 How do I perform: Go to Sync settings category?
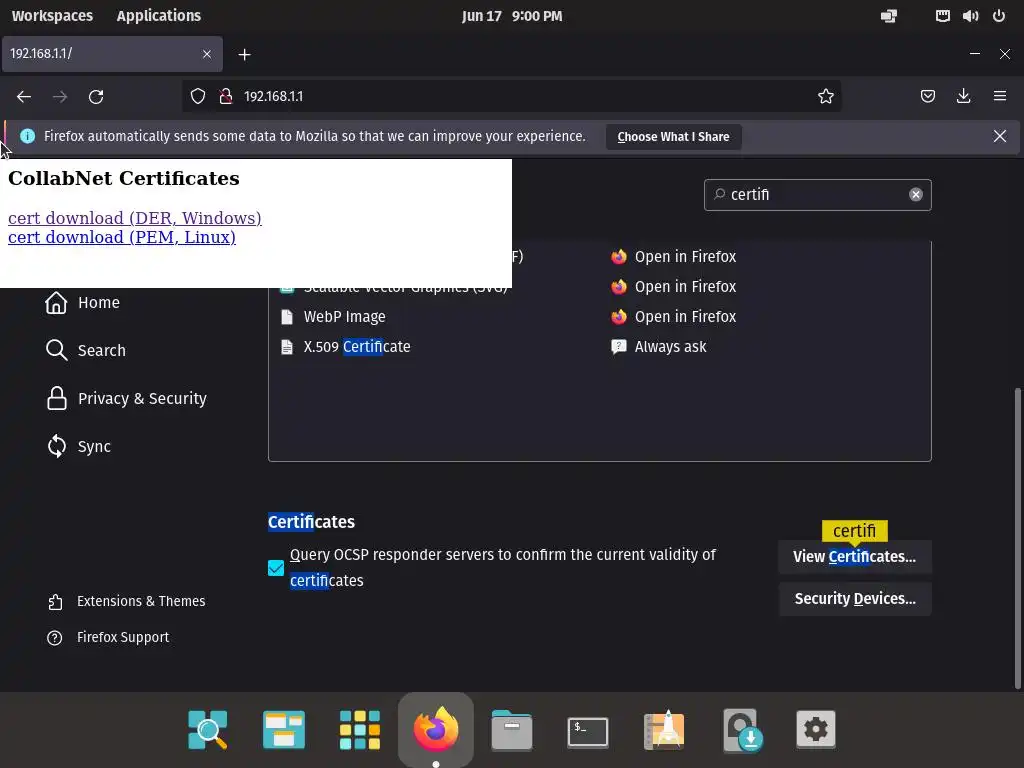click(78, 447)
